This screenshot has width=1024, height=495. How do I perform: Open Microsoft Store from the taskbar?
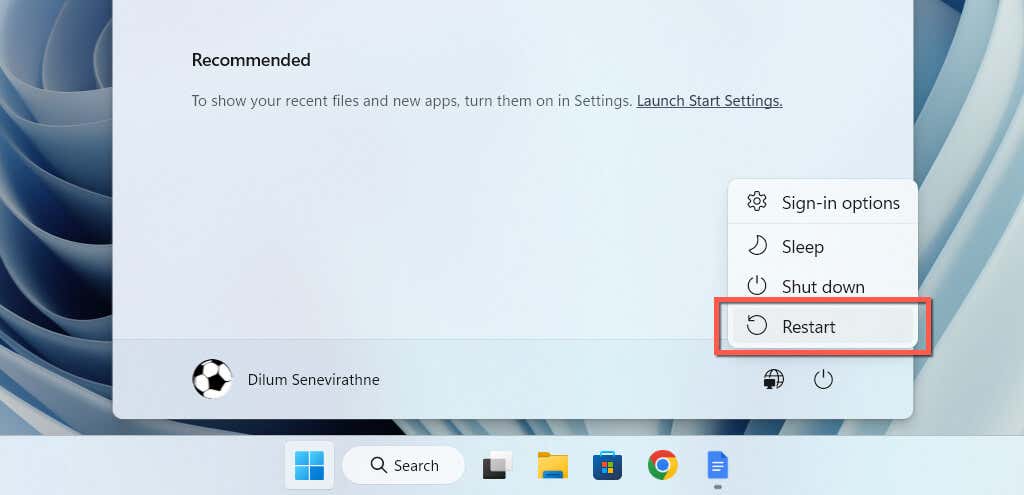pyautogui.click(x=607, y=465)
